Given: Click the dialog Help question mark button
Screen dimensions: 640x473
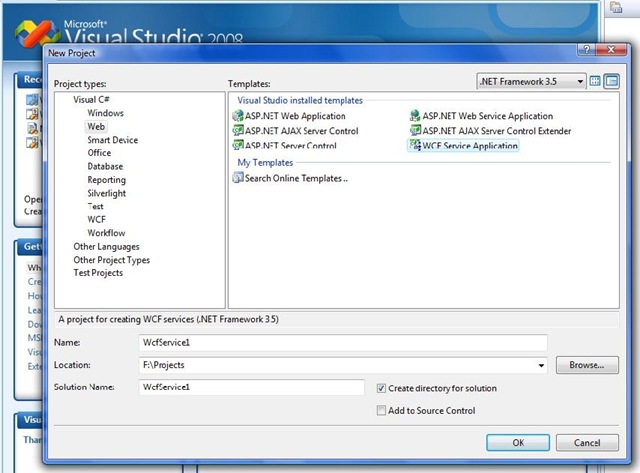Looking at the screenshot, I should [x=586, y=50].
